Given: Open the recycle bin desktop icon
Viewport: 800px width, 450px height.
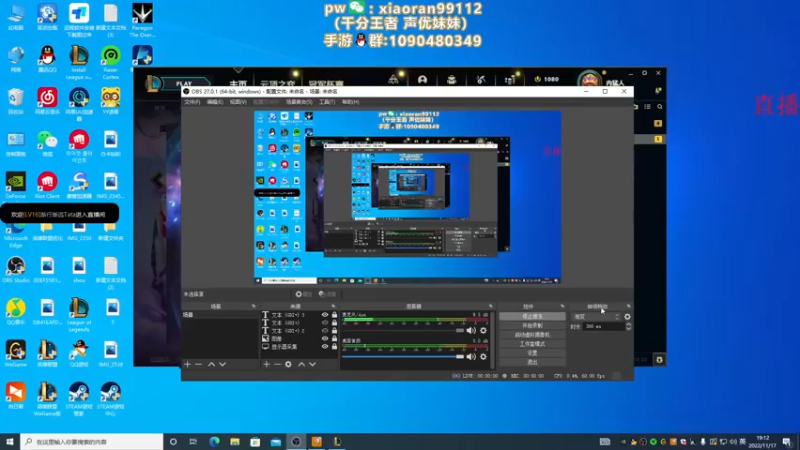Looking at the screenshot, I should (x=16, y=101).
